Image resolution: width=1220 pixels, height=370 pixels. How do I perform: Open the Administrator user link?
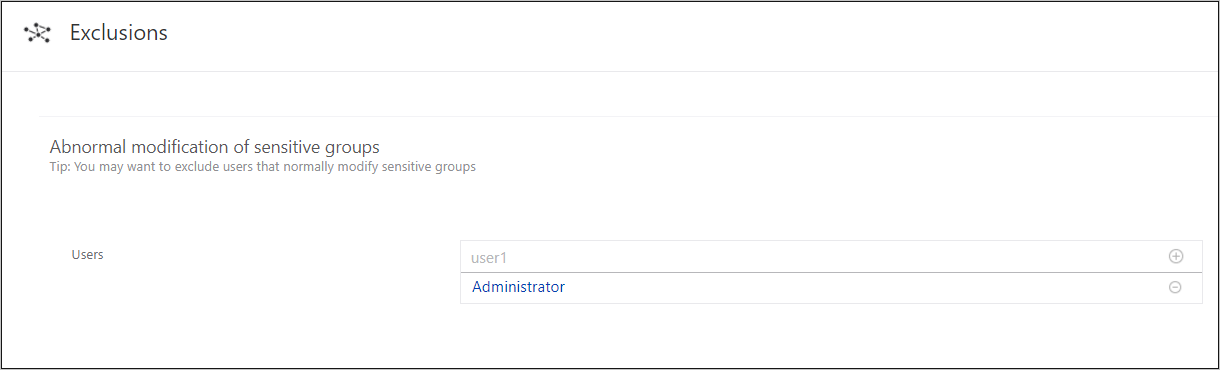point(518,287)
